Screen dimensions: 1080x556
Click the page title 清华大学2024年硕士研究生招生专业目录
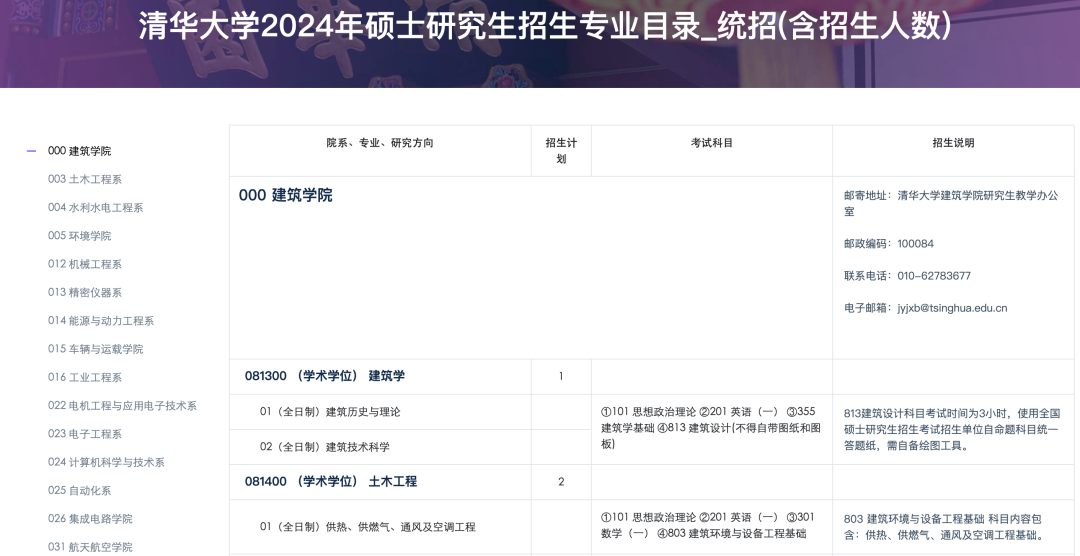pos(544,26)
